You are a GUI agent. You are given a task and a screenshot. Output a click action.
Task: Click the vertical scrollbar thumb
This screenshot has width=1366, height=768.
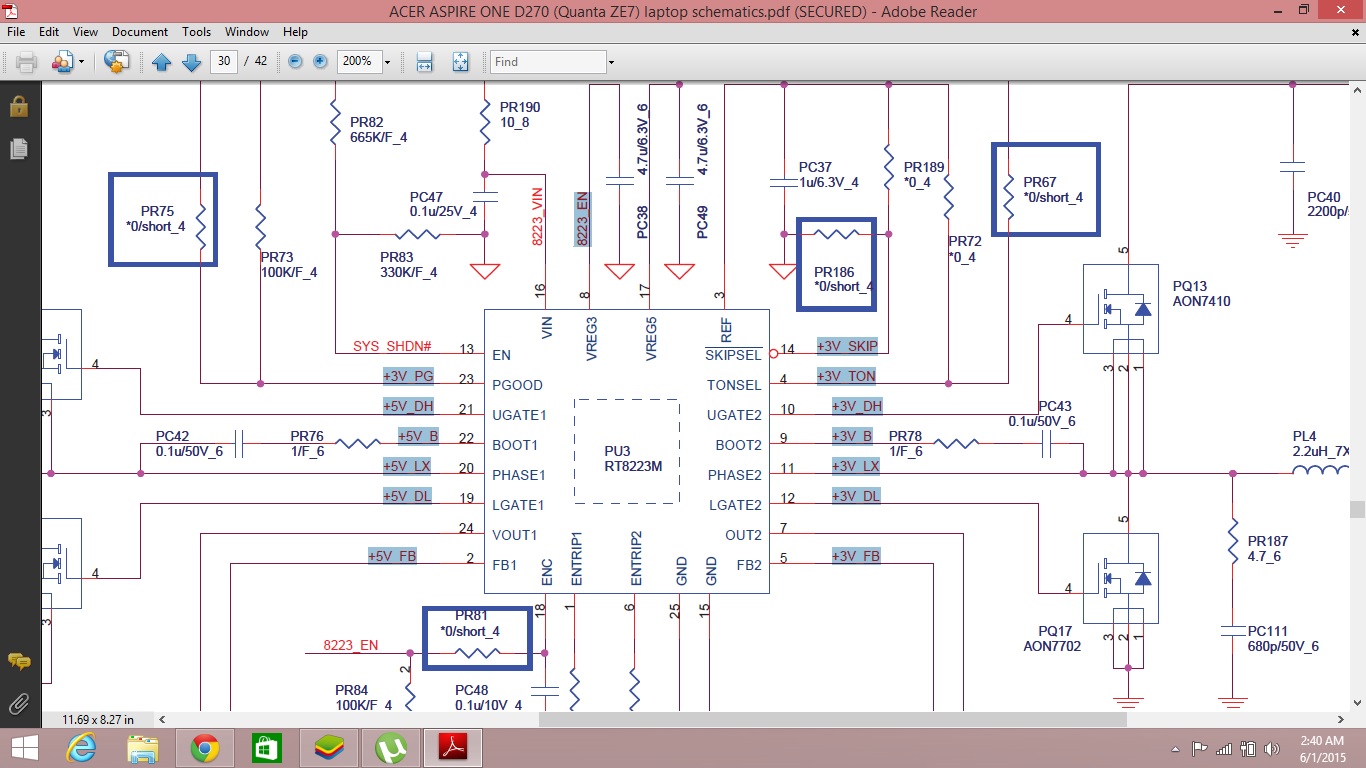1357,508
